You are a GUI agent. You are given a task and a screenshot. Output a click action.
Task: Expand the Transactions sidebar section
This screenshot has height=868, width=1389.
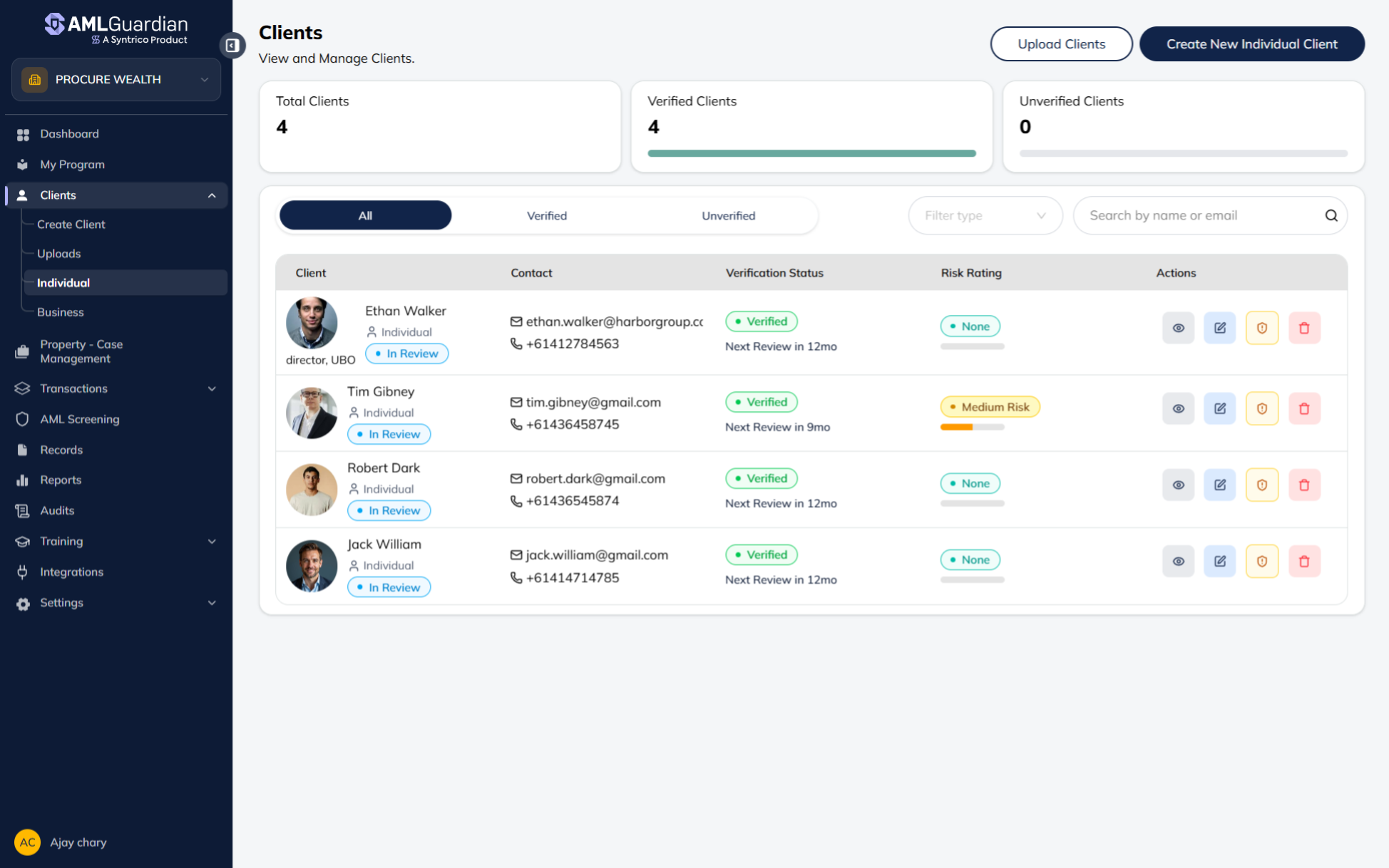(x=212, y=388)
